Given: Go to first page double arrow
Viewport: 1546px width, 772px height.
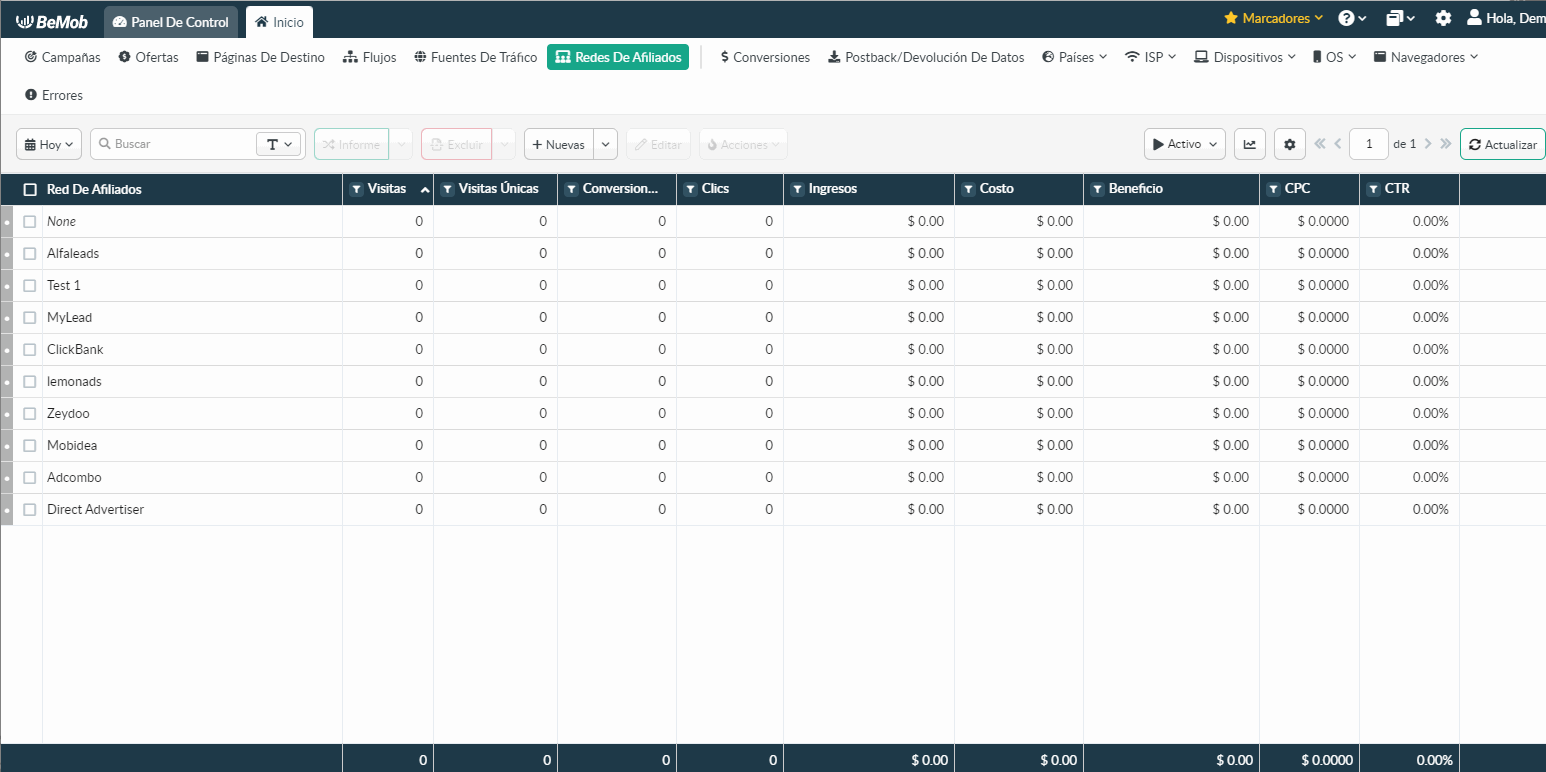Looking at the screenshot, I should click(1320, 144).
